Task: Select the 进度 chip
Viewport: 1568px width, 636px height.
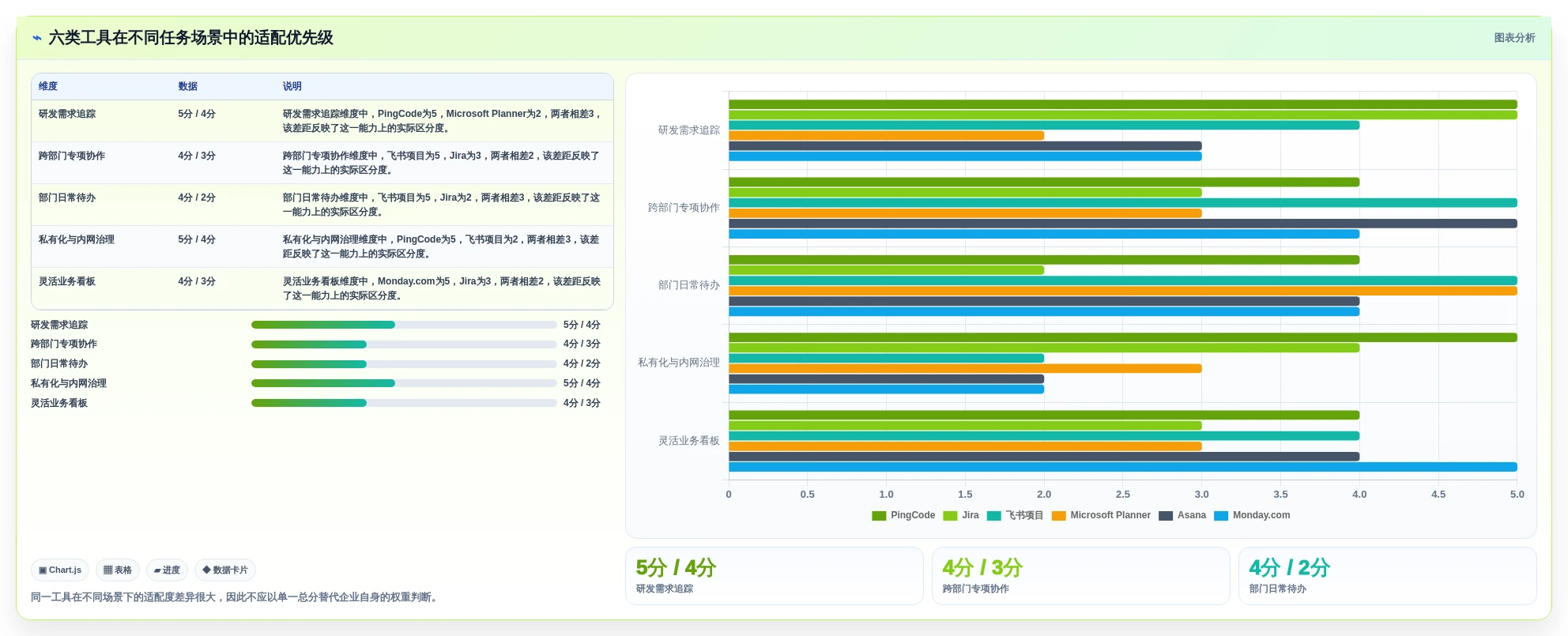Action: pos(167,570)
